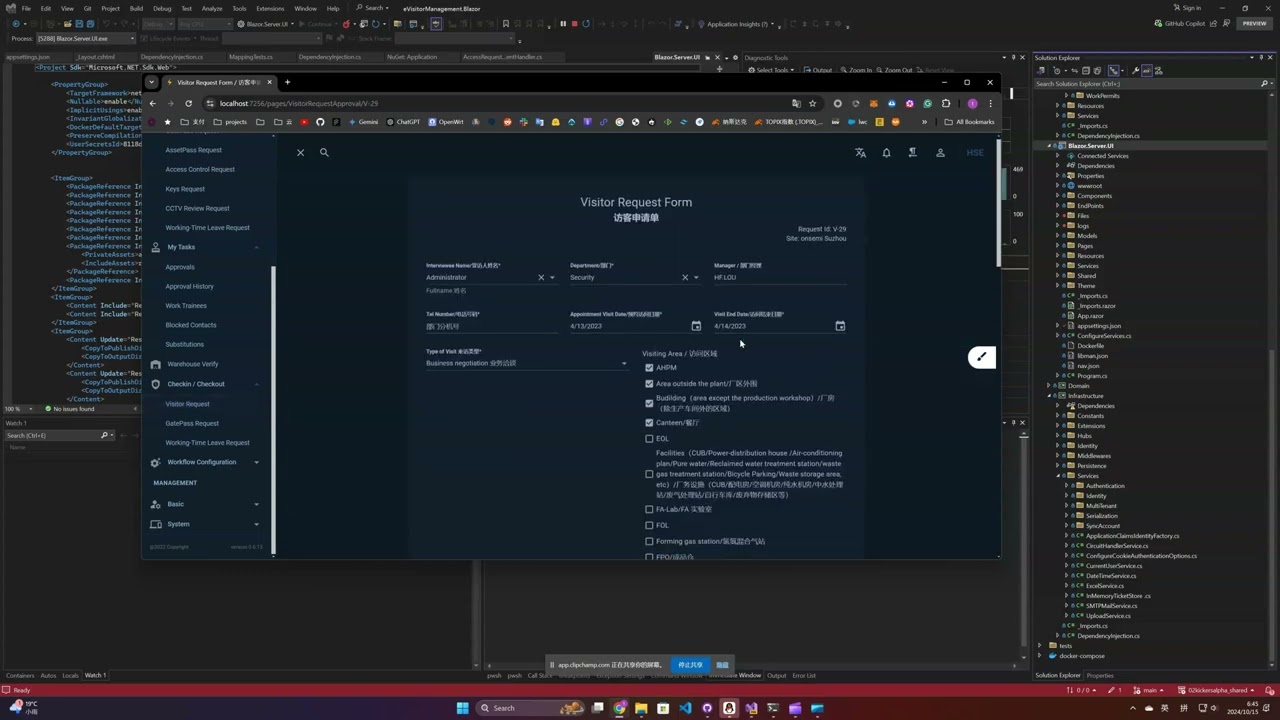Click the YouTube bookmark icon

[x=304, y=122]
